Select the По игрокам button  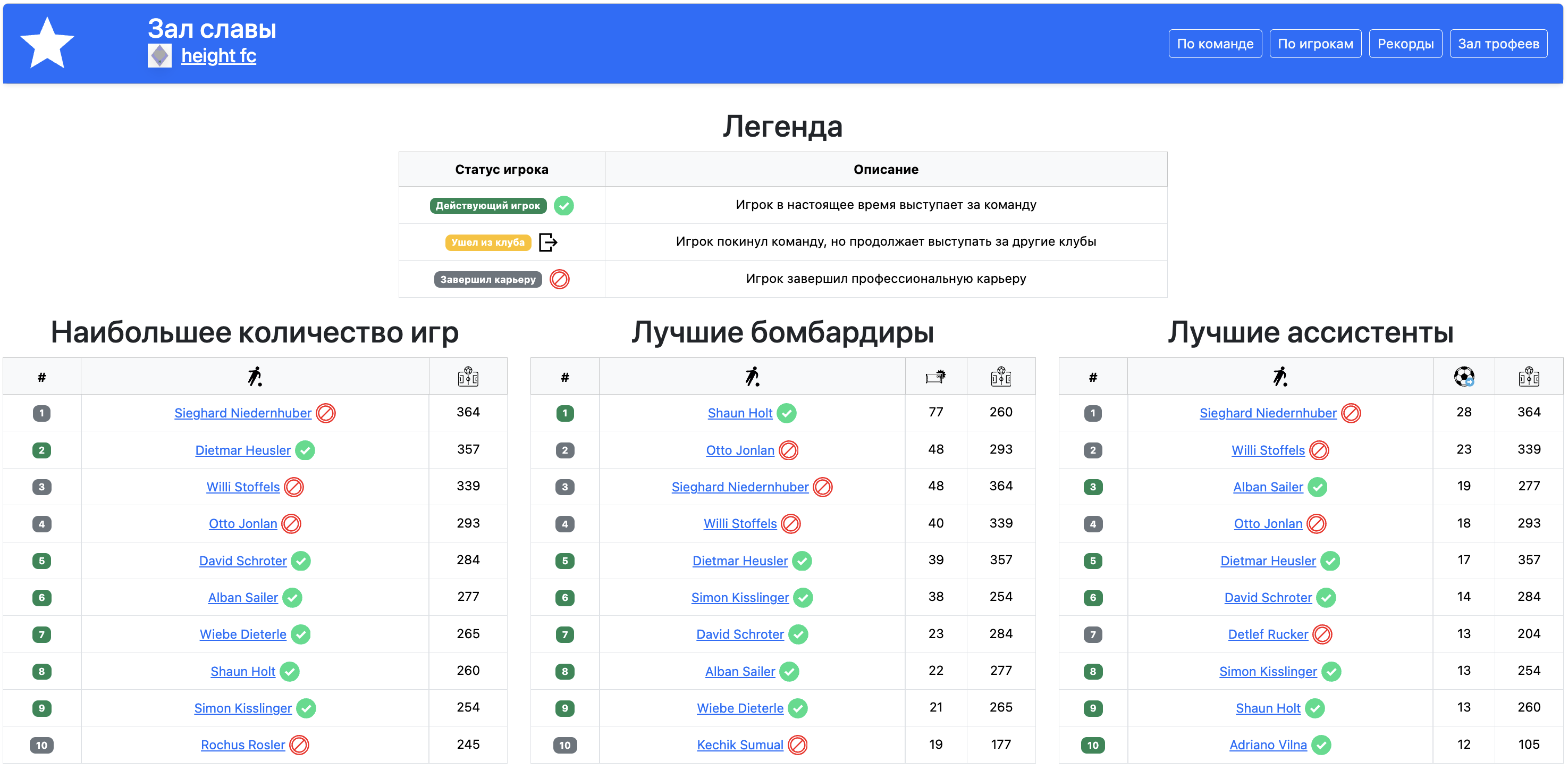1315,44
